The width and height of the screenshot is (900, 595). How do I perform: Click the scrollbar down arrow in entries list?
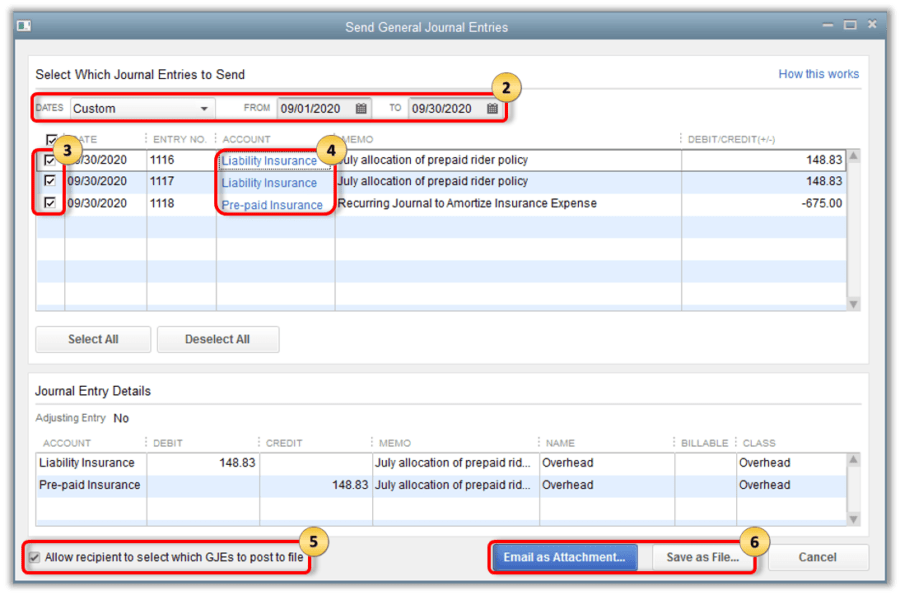pyautogui.click(x=853, y=303)
